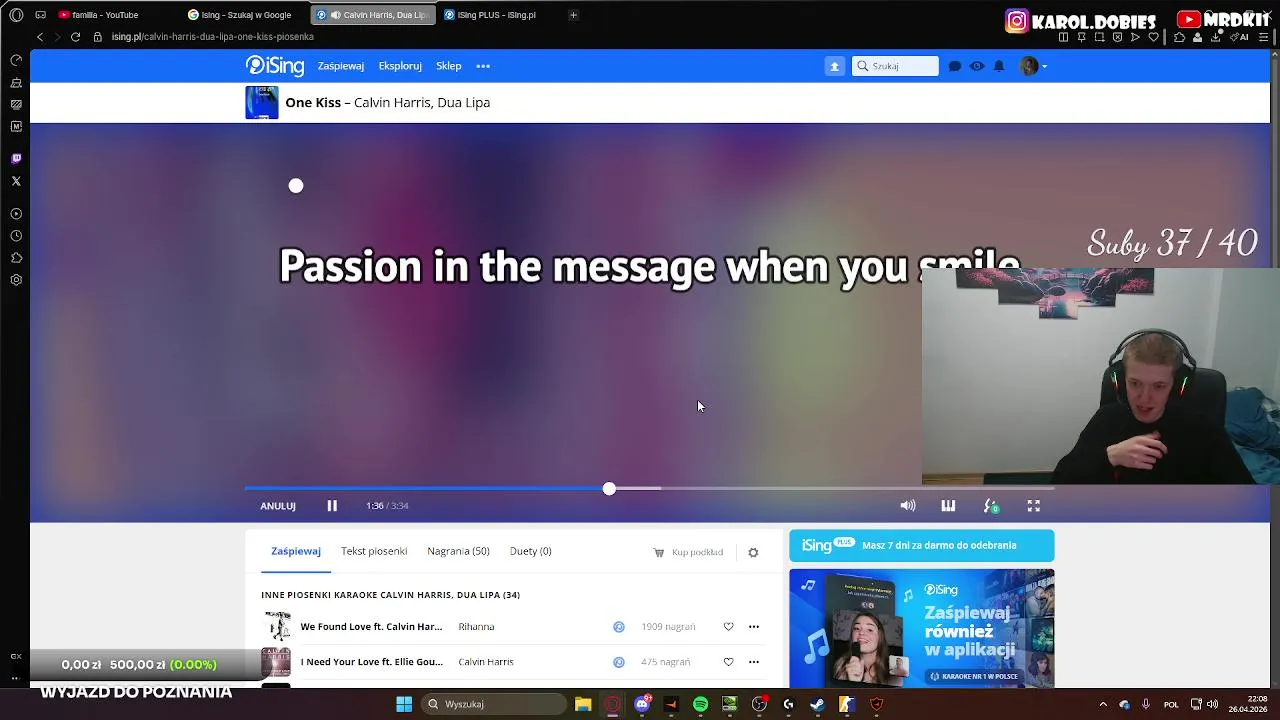Open the Windows Start menu
Screen dimensions: 1280x720
click(x=404, y=704)
